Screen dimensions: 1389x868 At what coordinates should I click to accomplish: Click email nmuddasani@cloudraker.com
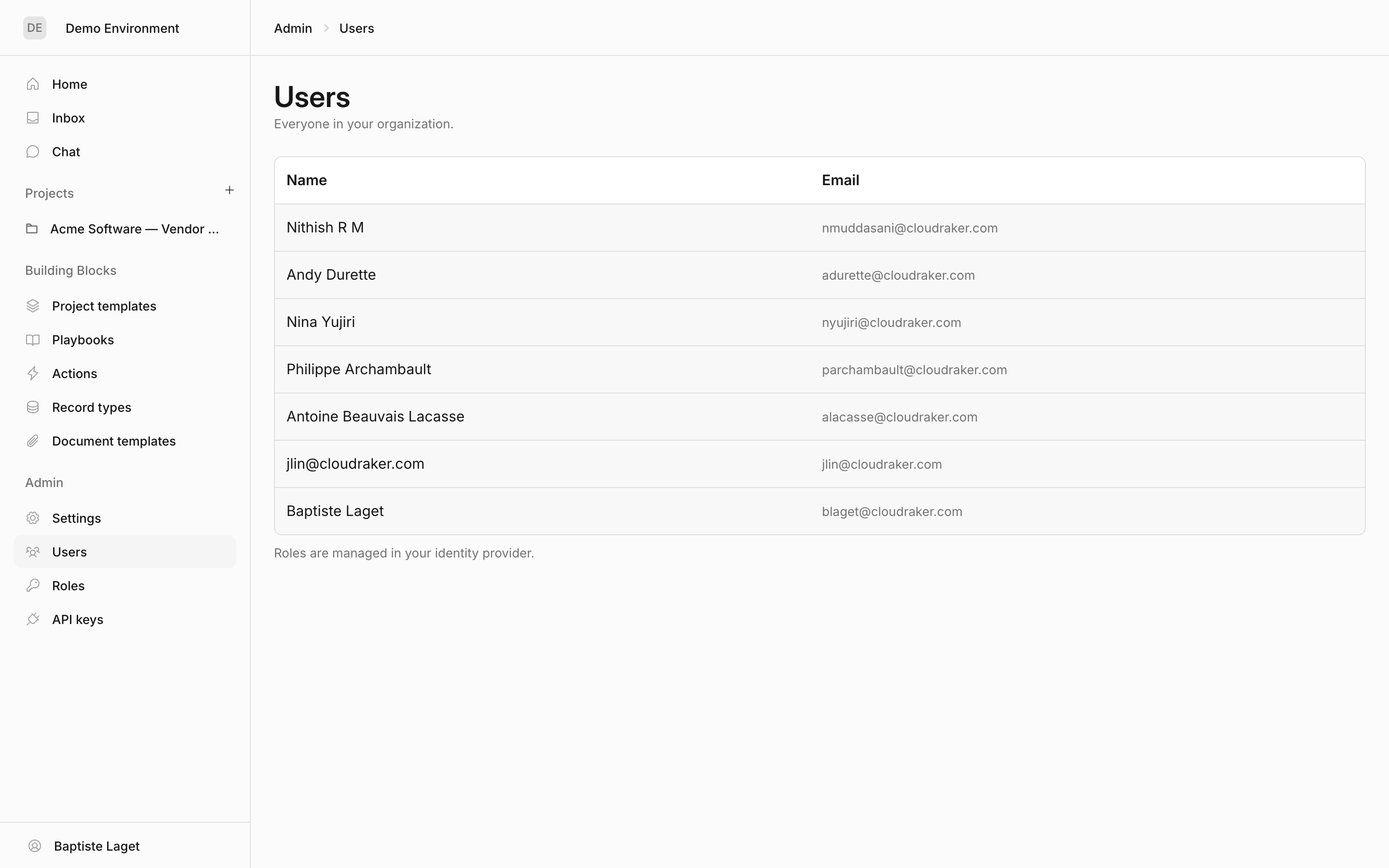pos(910,228)
